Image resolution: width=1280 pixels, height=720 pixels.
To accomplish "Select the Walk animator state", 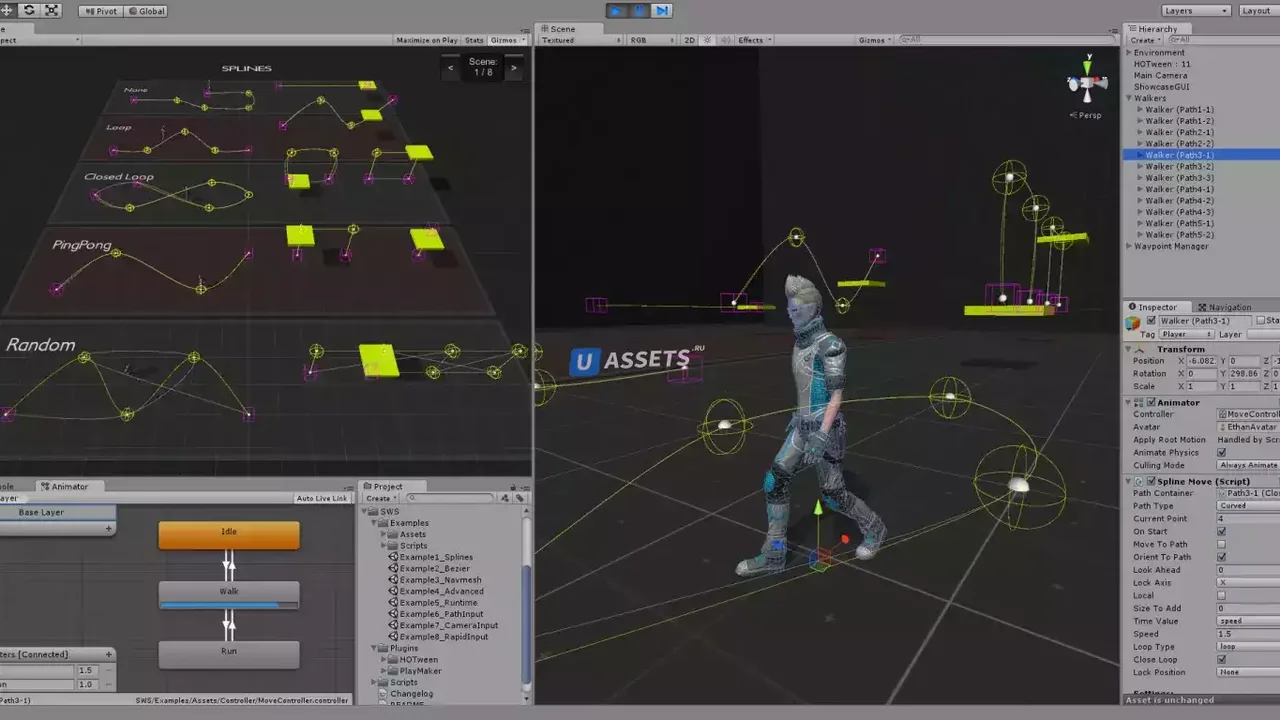I will [x=229, y=594].
